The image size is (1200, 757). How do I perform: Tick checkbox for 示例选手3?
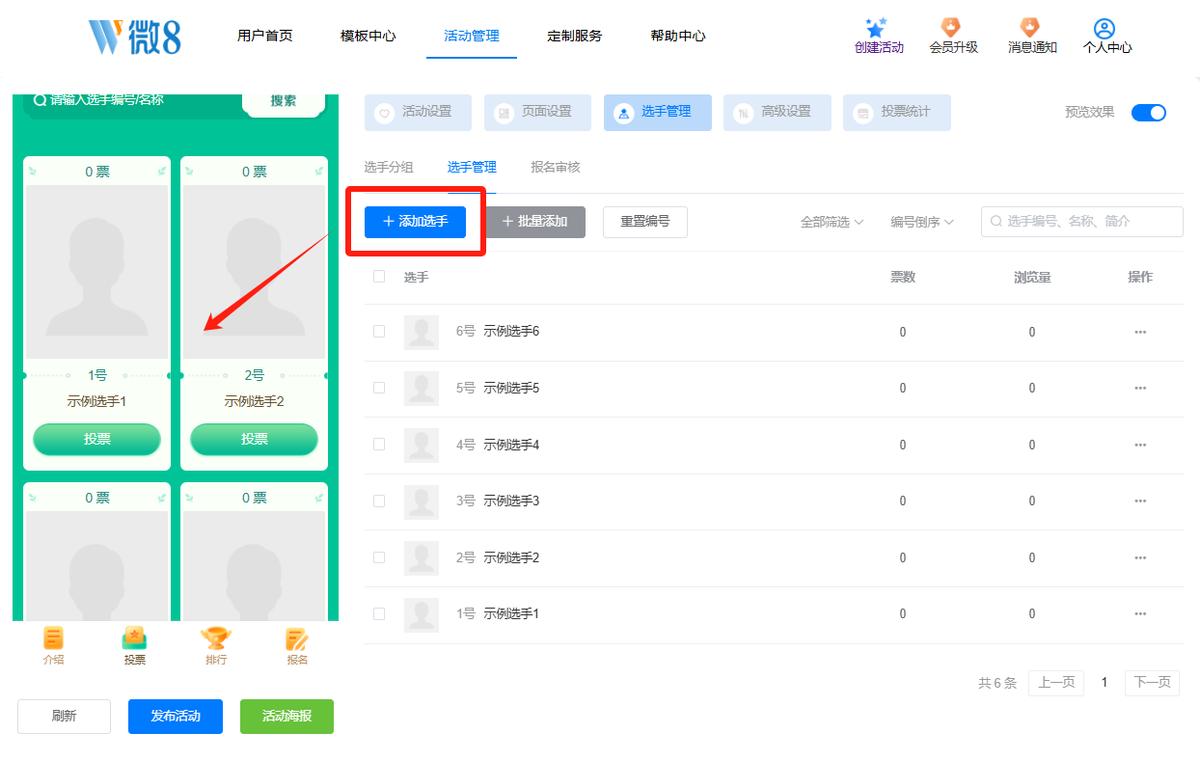[x=379, y=500]
